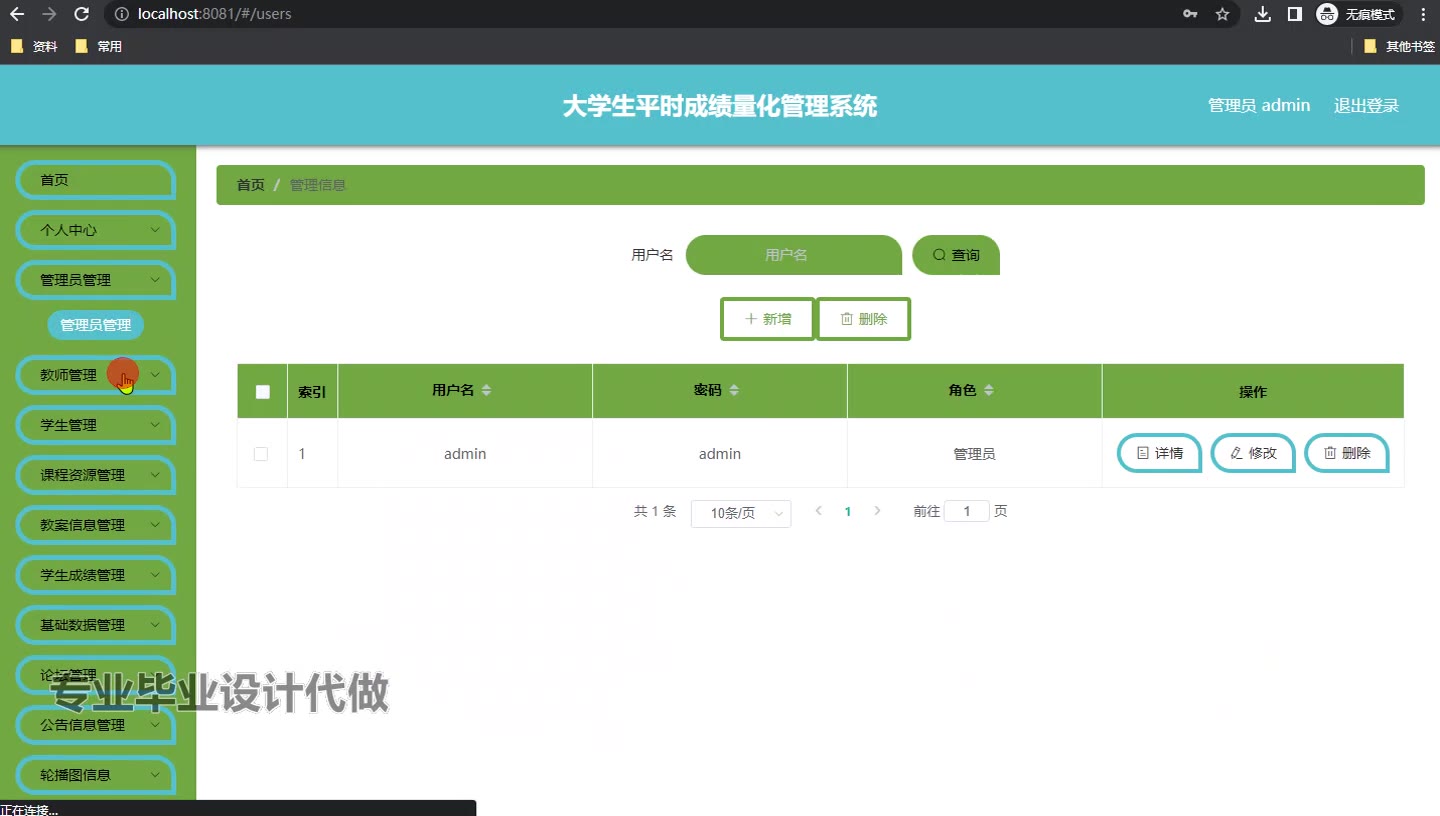The width and height of the screenshot is (1440, 816).
Task: Expand the 课程资源管理 sidebar menu
Action: 96,475
